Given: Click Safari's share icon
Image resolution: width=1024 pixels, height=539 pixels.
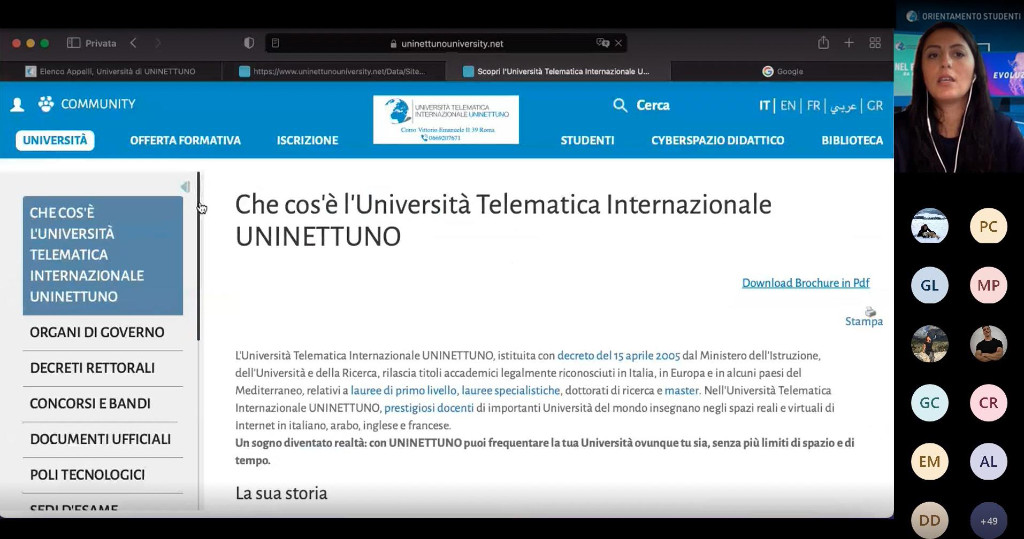Looking at the screenshot, I should [x=823, y=43].
